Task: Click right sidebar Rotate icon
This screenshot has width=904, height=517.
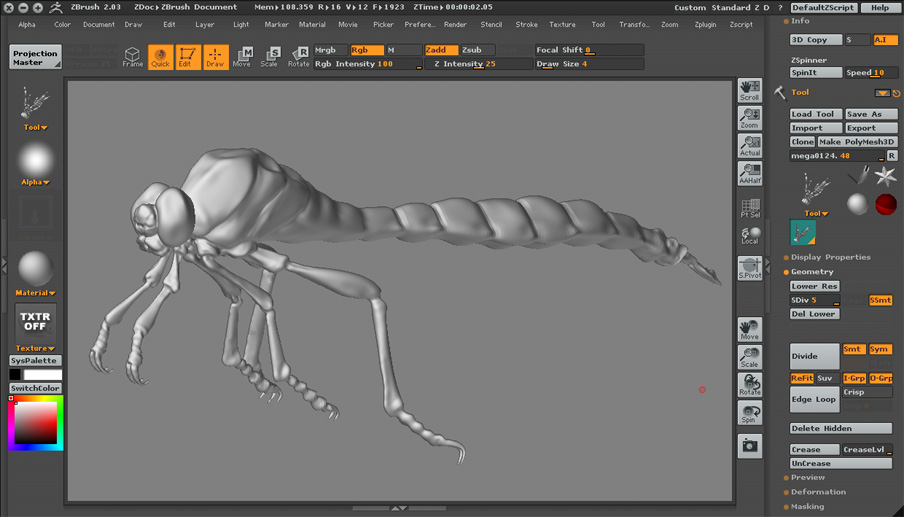Action: [x=749, y=385]
